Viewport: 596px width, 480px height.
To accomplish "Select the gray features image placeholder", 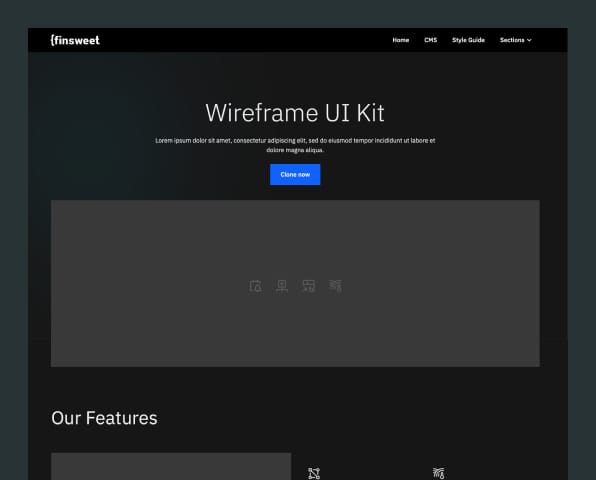I will click(171, 466).
